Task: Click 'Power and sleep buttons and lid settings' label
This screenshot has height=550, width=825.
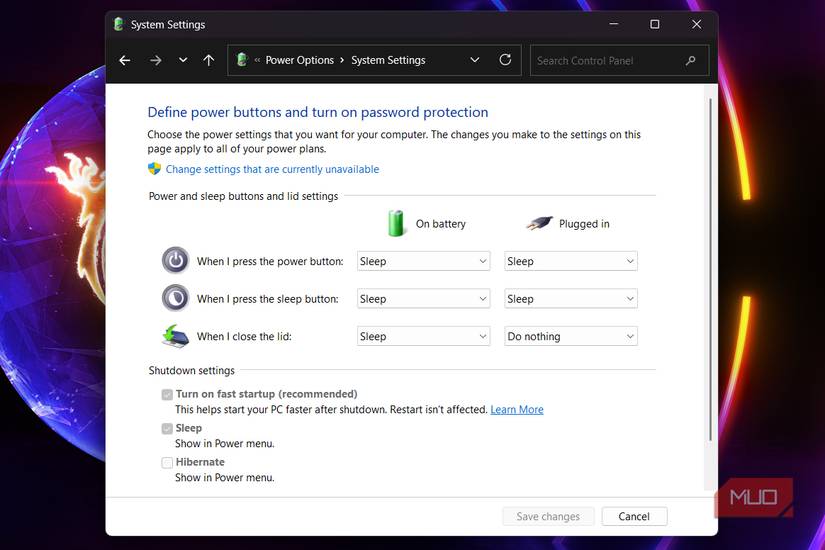Action: point(243,196)
